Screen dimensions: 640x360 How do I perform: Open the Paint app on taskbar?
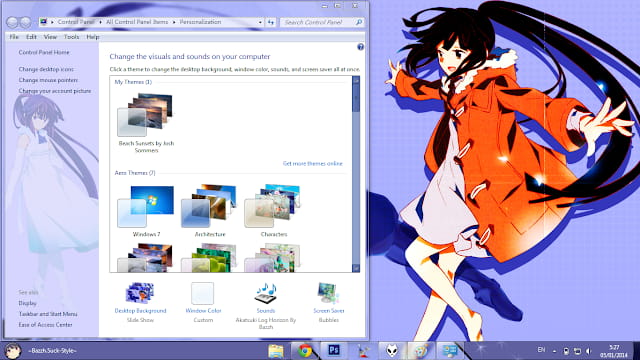click(x=421, y=351)
